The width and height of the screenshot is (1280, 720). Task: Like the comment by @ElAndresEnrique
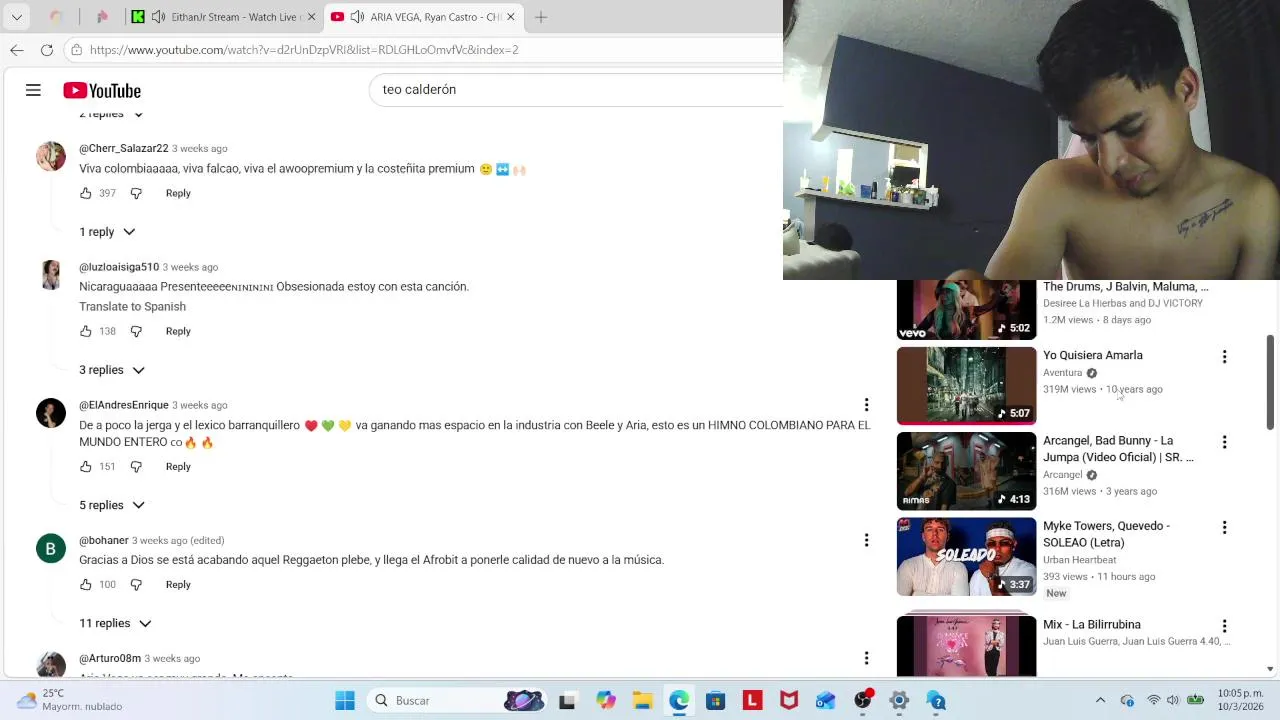point(86,466)
